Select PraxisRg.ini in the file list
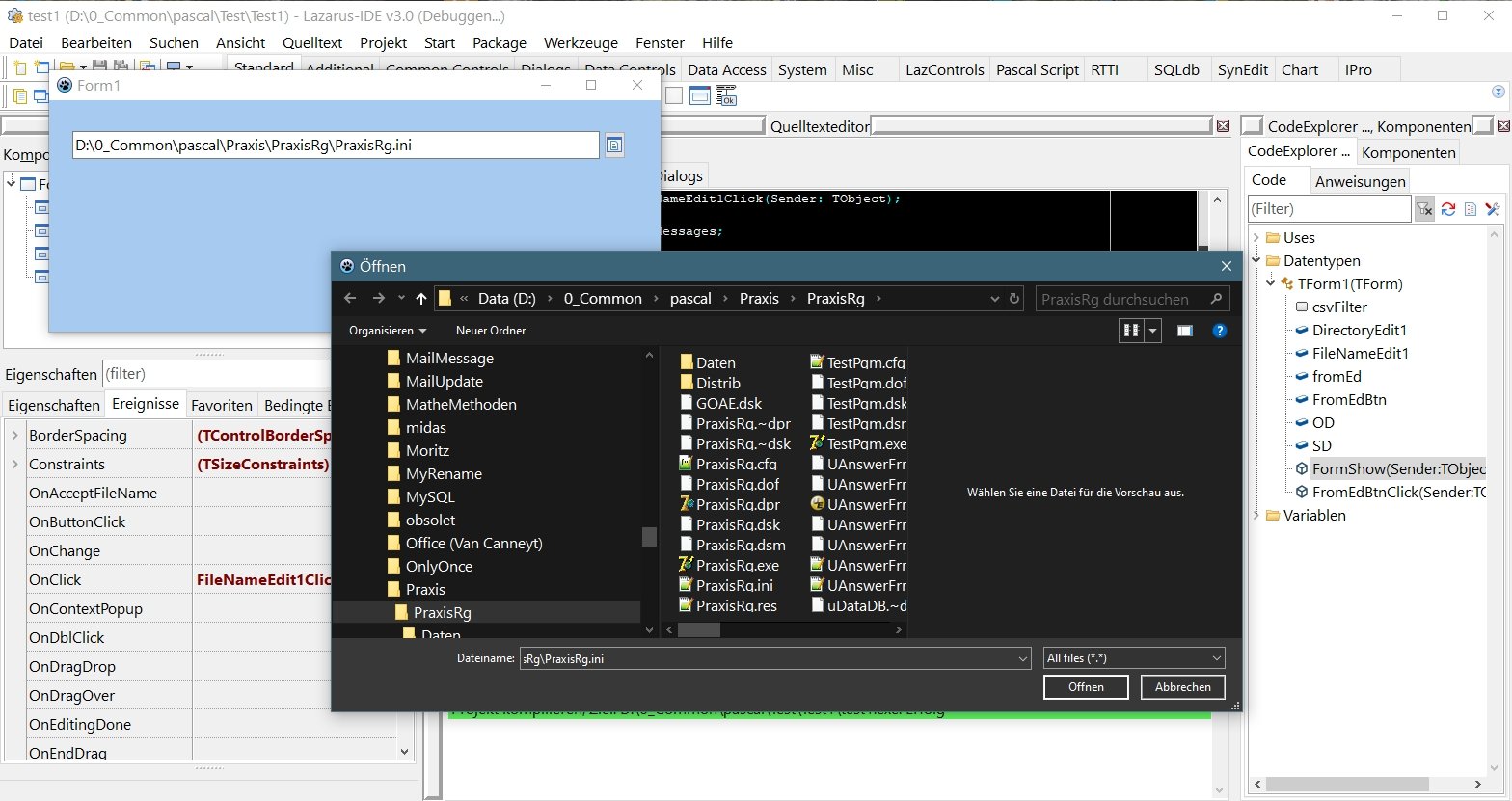 click(x=726, y=585)
